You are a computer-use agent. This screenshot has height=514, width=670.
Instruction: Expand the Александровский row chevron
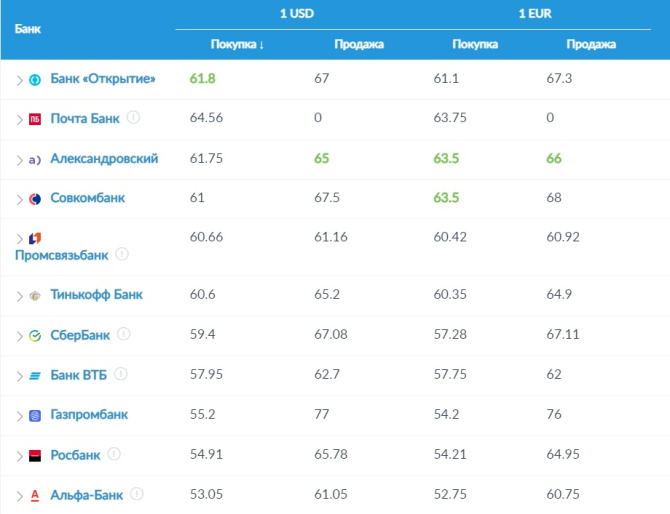pyautogui.click(x=19, y=159)
